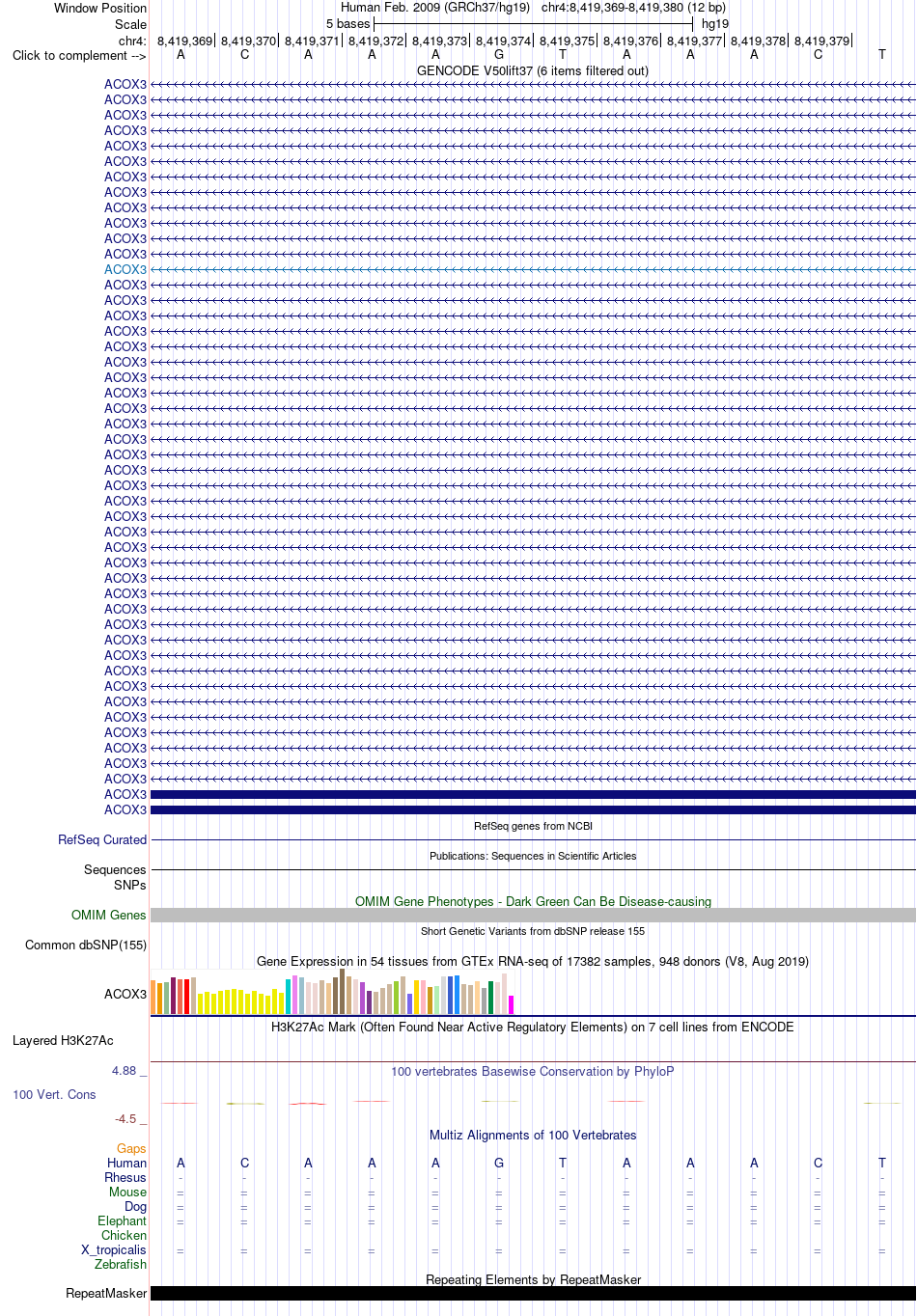This screenshot has height=1316, width=917.
Task: Click the 'RefSeq genes from NCBI' title
Action: pos(533,827)
